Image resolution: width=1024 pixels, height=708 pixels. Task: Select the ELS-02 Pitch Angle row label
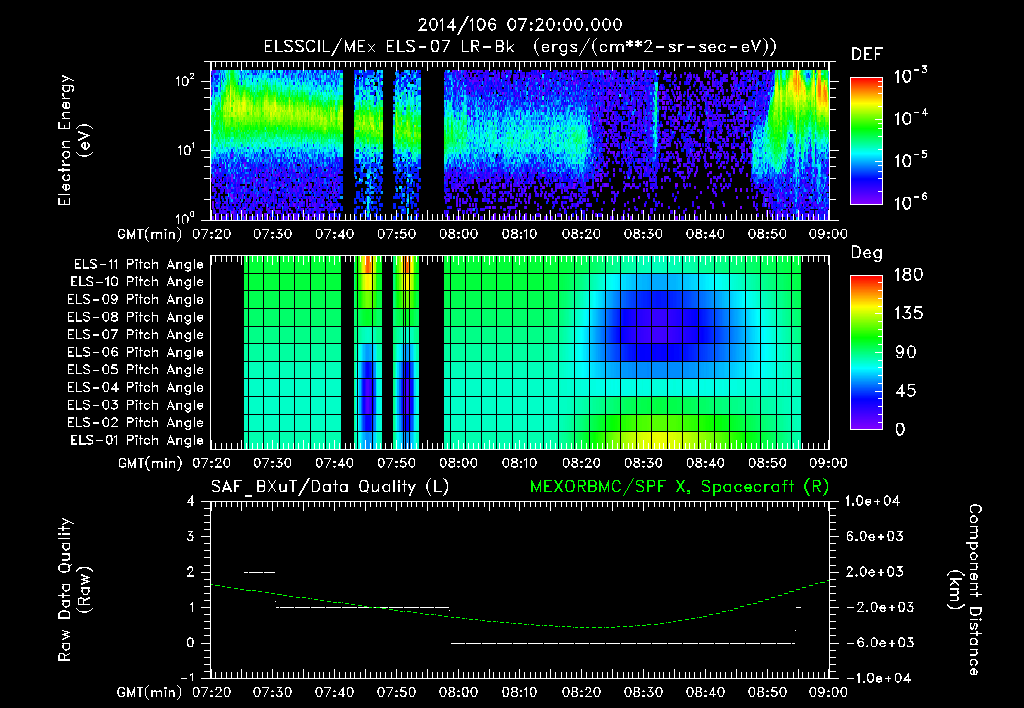point(136,423)
